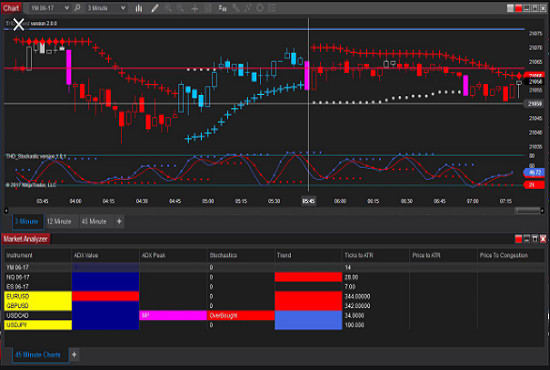Screen dimensions: 550x370
Task: Click the red interval link square in the Chart window
Action: pos(518,8)
